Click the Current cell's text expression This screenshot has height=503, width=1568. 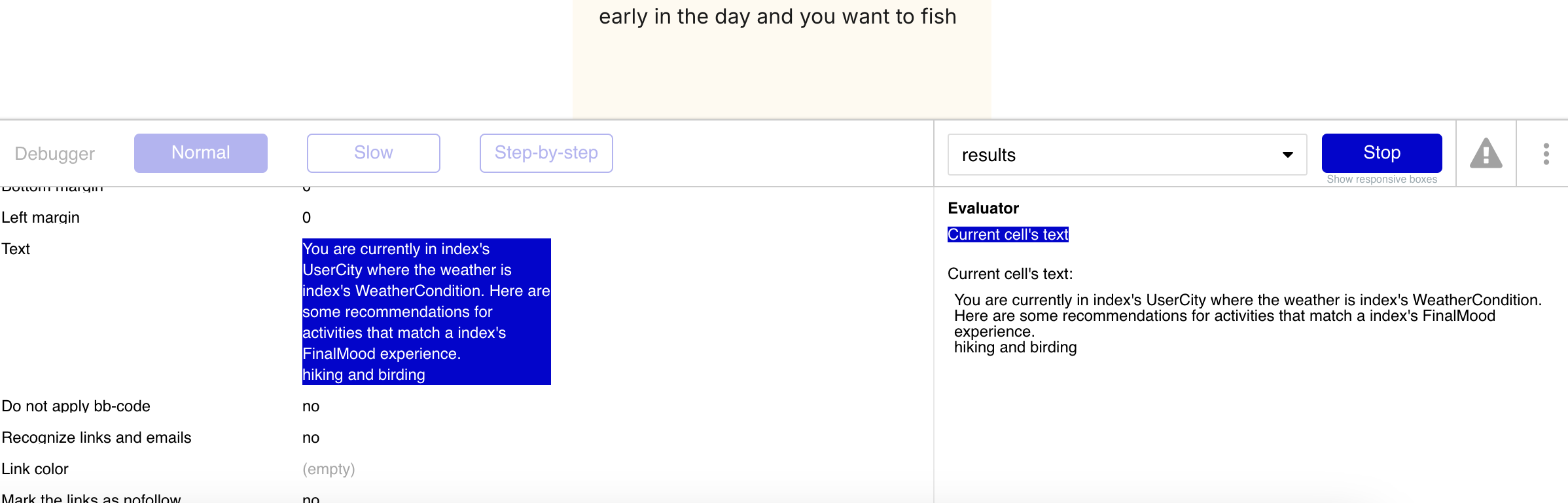tap(1008, 234)
